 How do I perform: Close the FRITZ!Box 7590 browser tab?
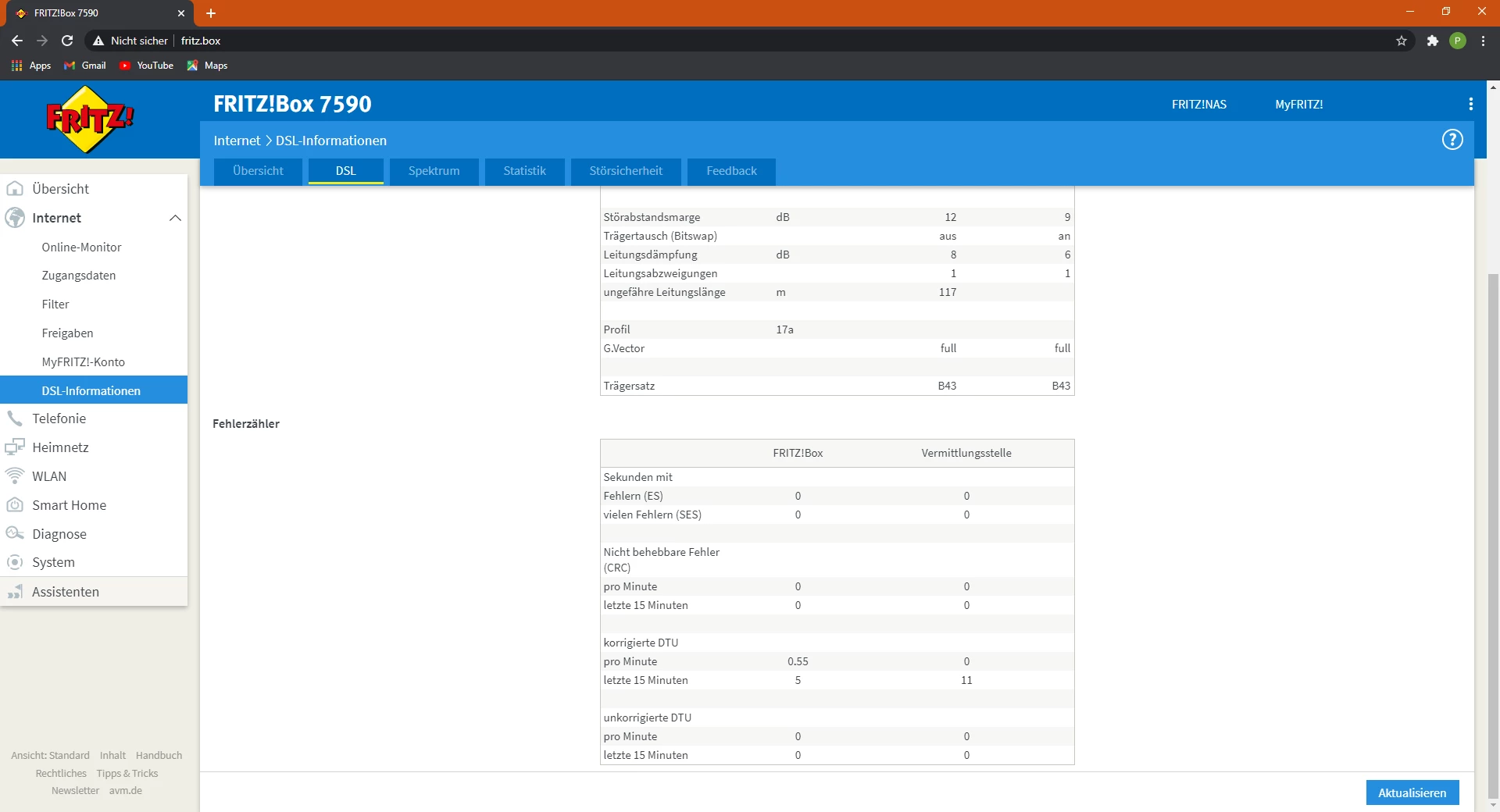(x=181, y=13)
